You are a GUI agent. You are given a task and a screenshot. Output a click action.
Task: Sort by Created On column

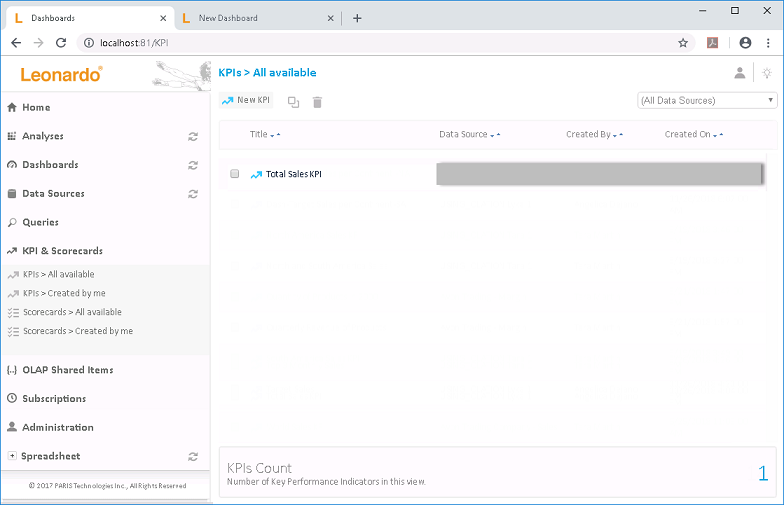(x=688, y=134)
